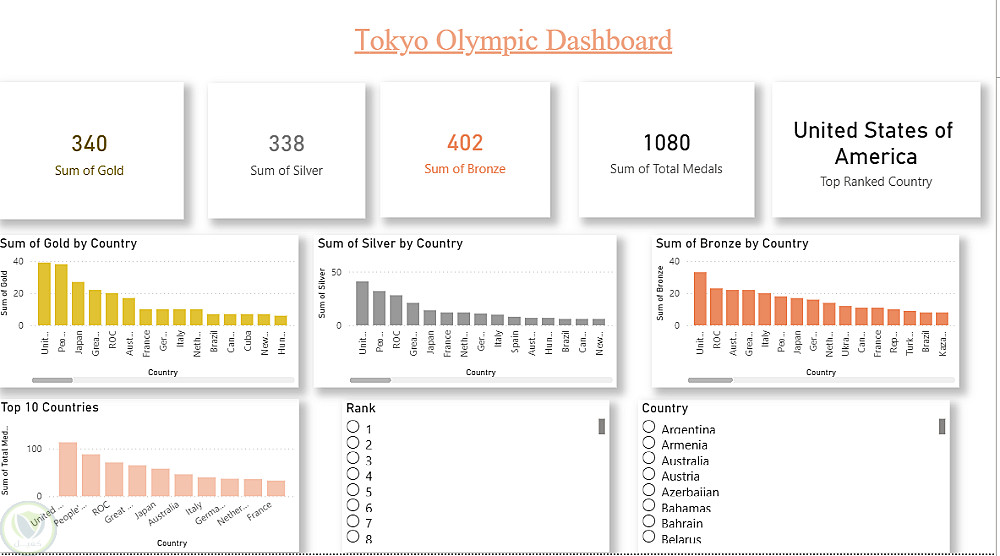Select Italy bar in Sum of Gold chart
The image size is (1000, 556).
click(x=179, y=318)
